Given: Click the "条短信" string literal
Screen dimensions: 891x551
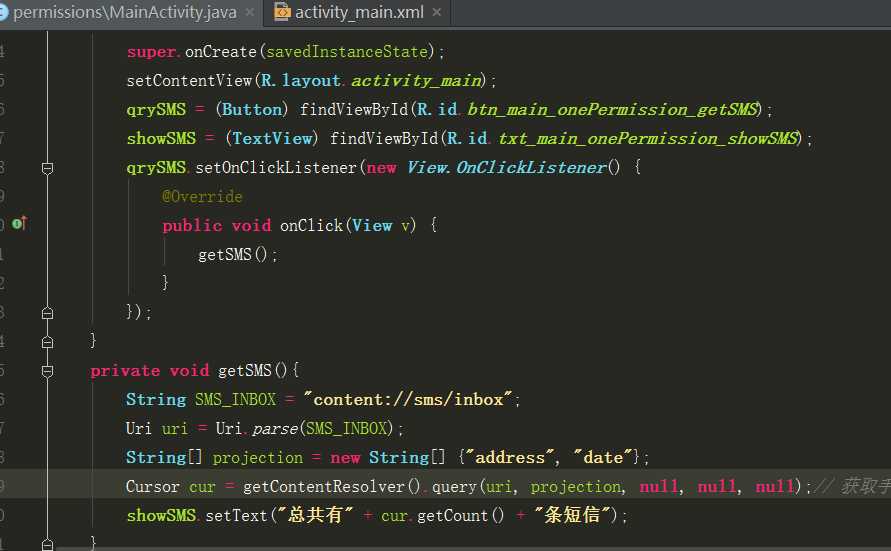Looking at the screenshot, I should [572, 515].
